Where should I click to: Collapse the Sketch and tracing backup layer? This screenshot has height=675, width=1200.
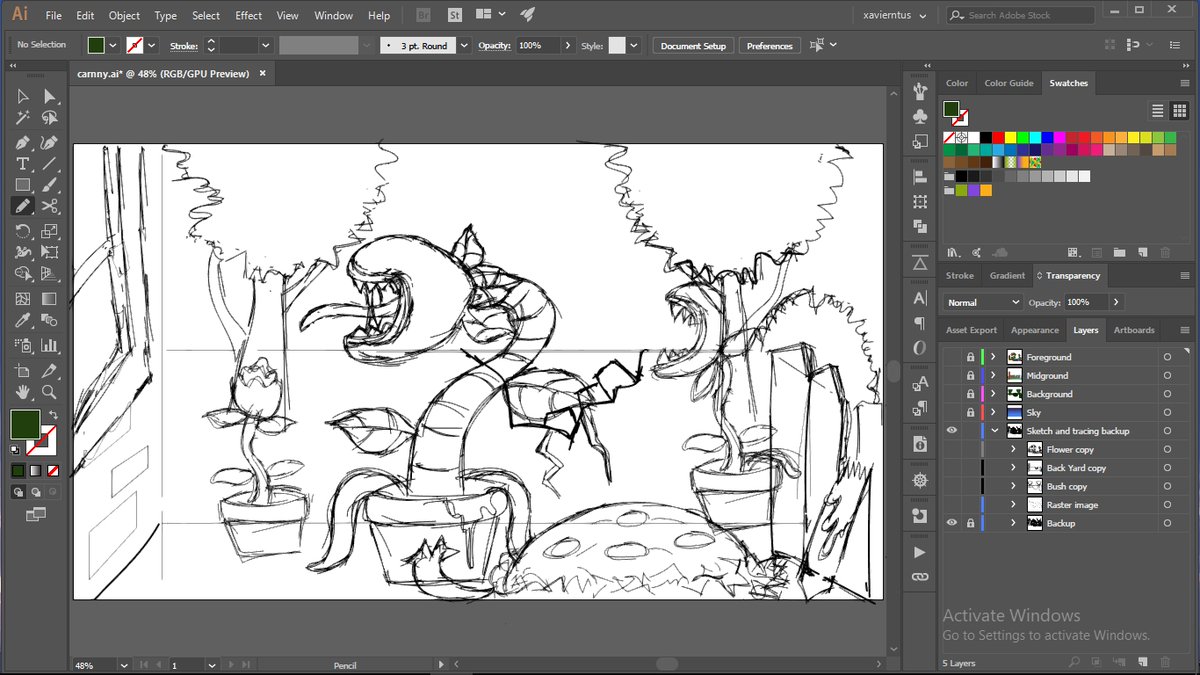(x=994, y=431)
